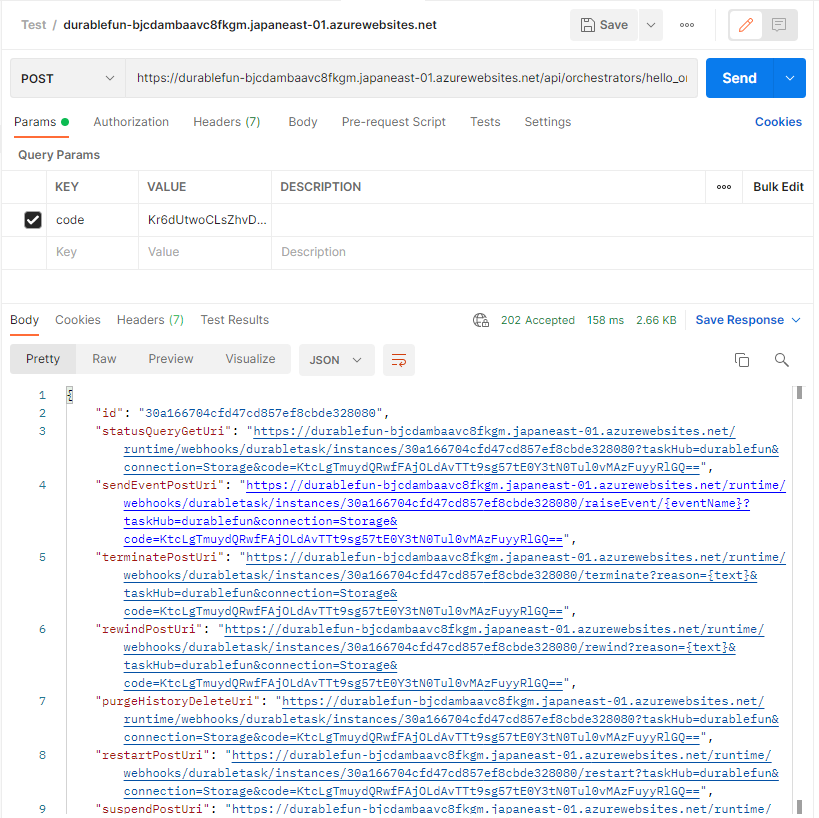819x818 pixels.
Task: Select the response Body tab
Action: pyautogui.click(x=25, y=320)
